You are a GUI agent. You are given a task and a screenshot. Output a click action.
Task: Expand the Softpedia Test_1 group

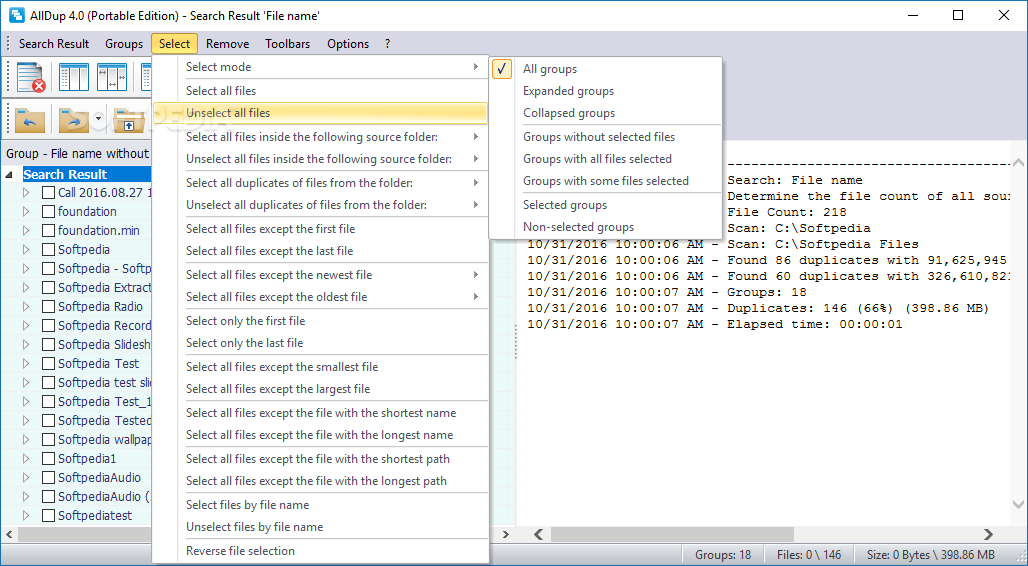26,402
